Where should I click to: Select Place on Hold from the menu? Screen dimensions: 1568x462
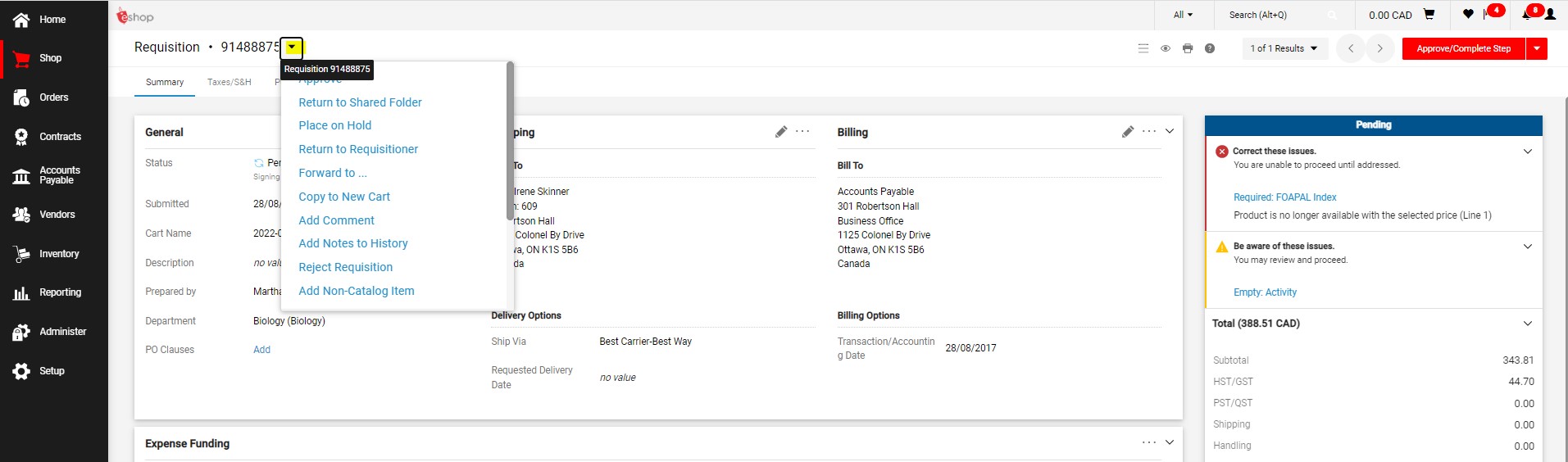[x=334, y=125]
